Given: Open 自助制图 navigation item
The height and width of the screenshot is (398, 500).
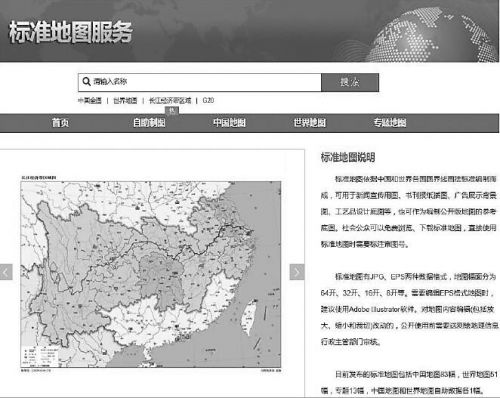Looking at the screenshot, I should pos(149,123).
